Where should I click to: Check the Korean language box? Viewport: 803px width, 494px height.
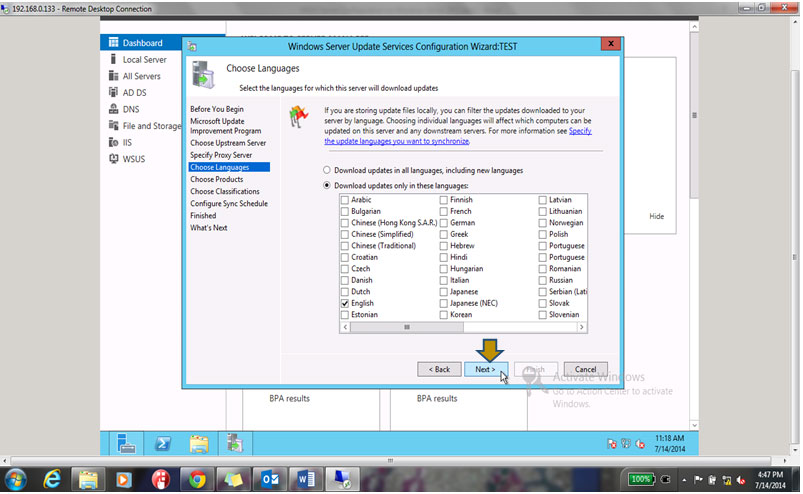click(x=443, y=315)
